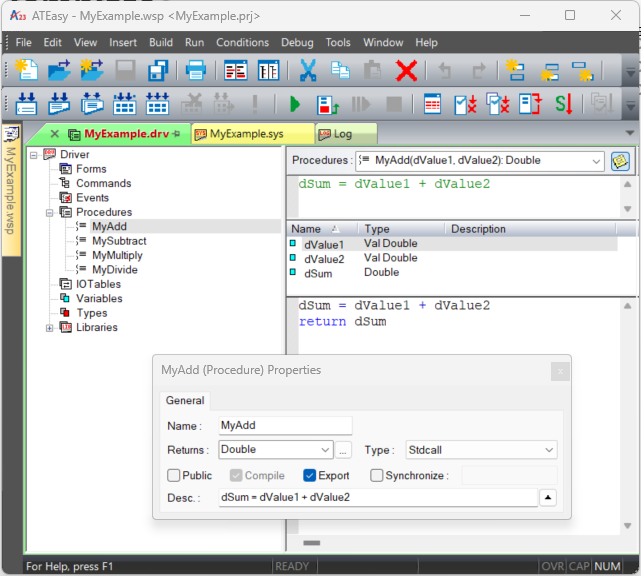Click the ellipsis button next to Returns
Viewport: 641px width, 576px height.
[343, 450]
